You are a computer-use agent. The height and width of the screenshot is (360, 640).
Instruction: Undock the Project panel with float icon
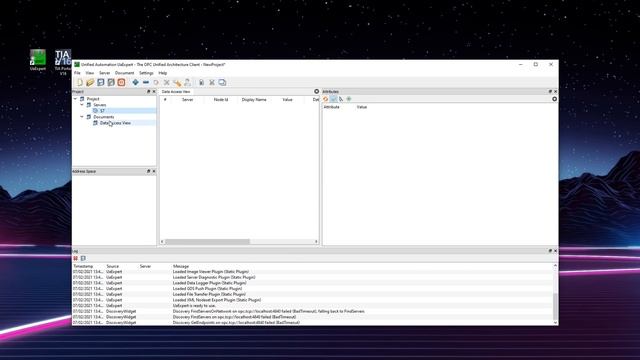pyautogui.click(x=149, y=92)
